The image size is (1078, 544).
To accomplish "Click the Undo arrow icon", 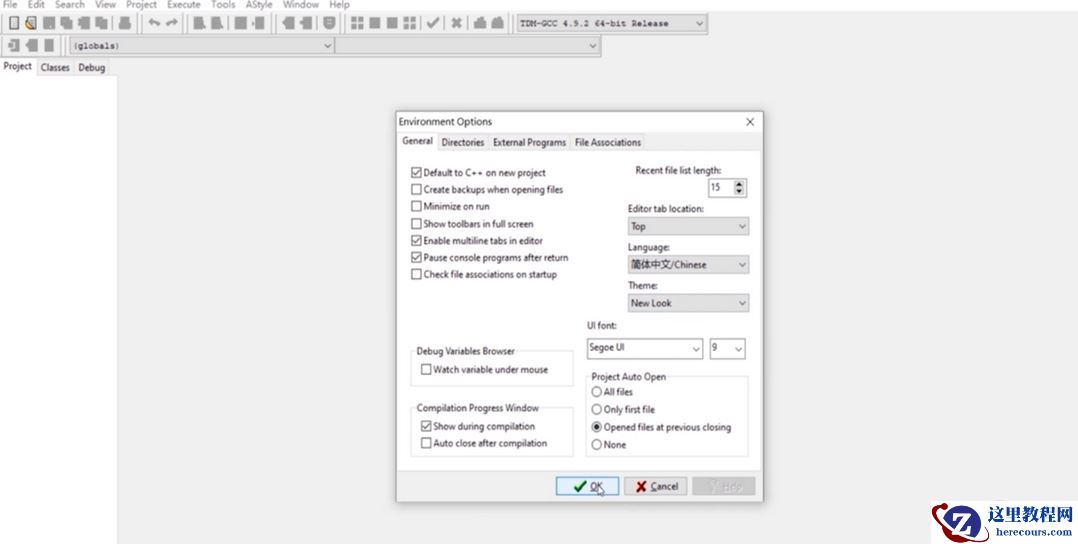I will 155,23.
